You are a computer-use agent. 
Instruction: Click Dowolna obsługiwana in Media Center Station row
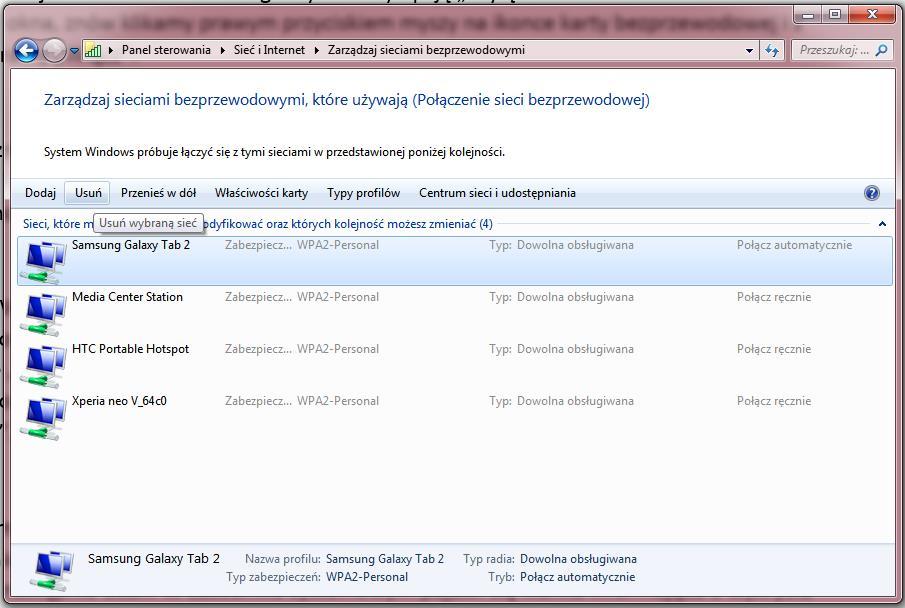point(575,297)
